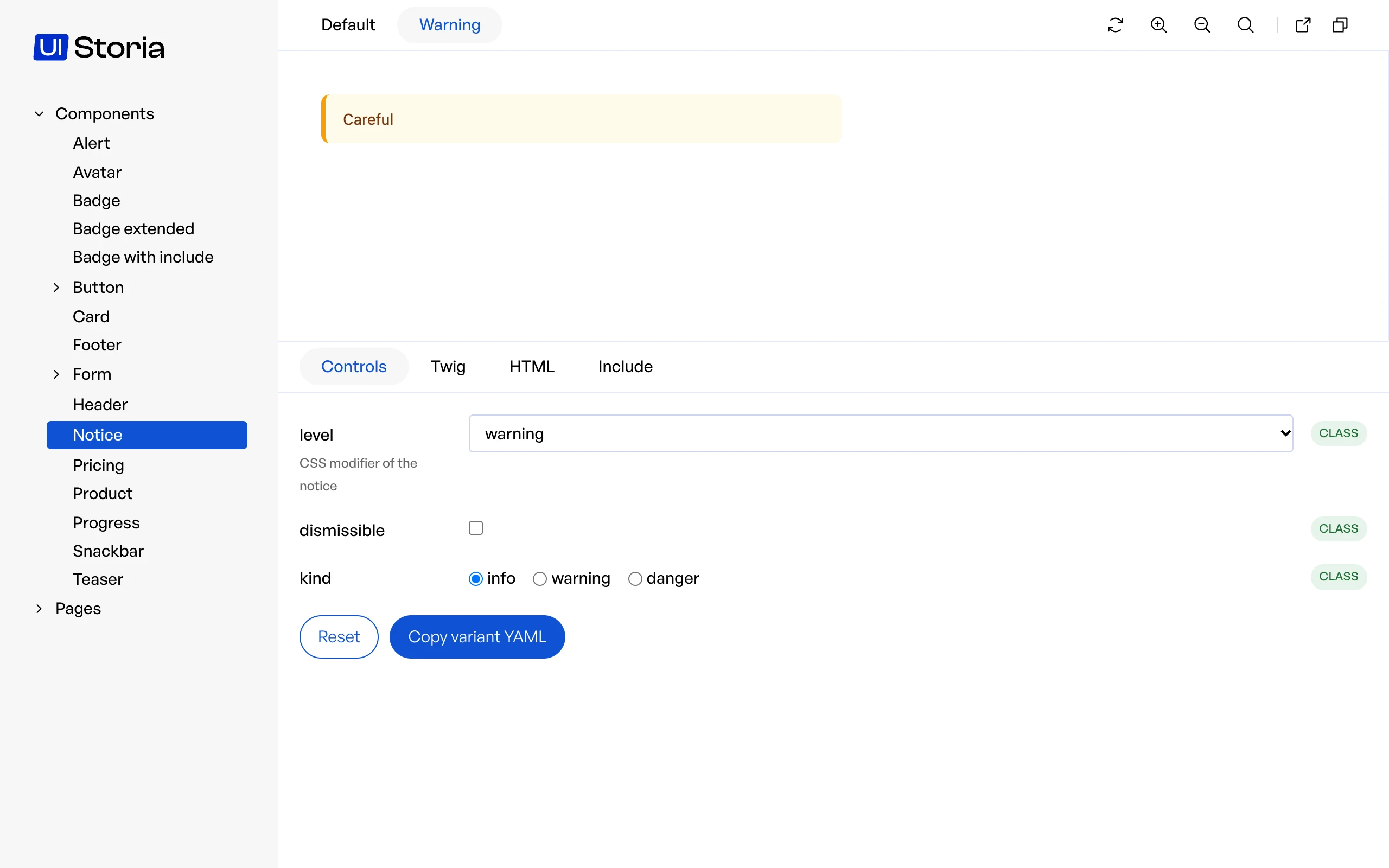The height and width of the screenshot is (868, 1389).
Task: Open the Snackbar component
Action: coord(108,551)
